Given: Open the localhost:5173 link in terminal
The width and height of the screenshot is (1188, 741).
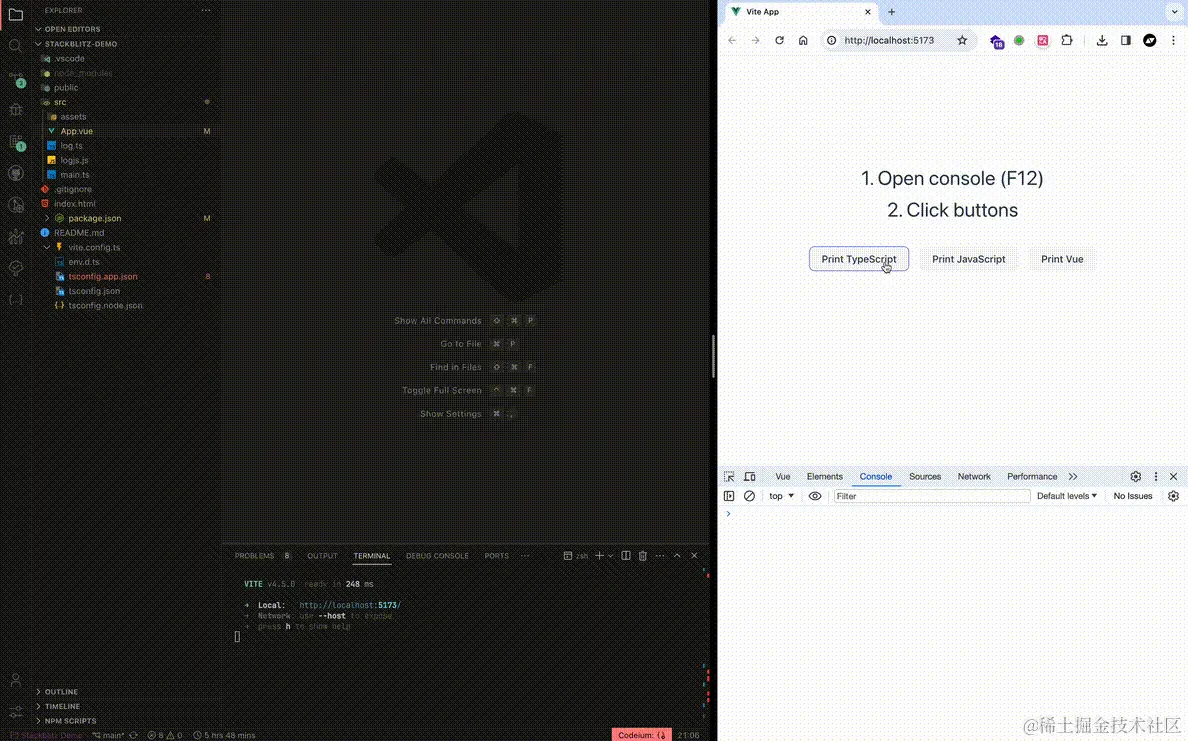Looking at the screenshot, I should pos(350,605).
